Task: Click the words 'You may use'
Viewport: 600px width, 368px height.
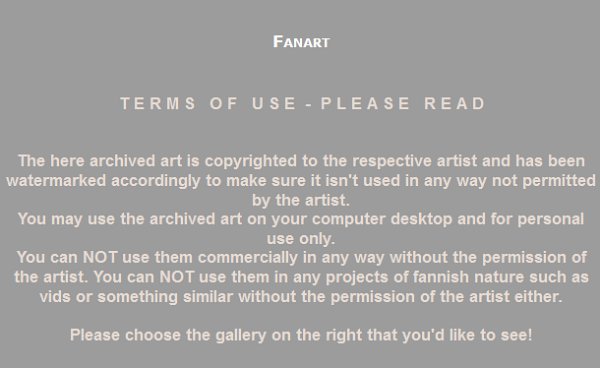Action: 66,220
